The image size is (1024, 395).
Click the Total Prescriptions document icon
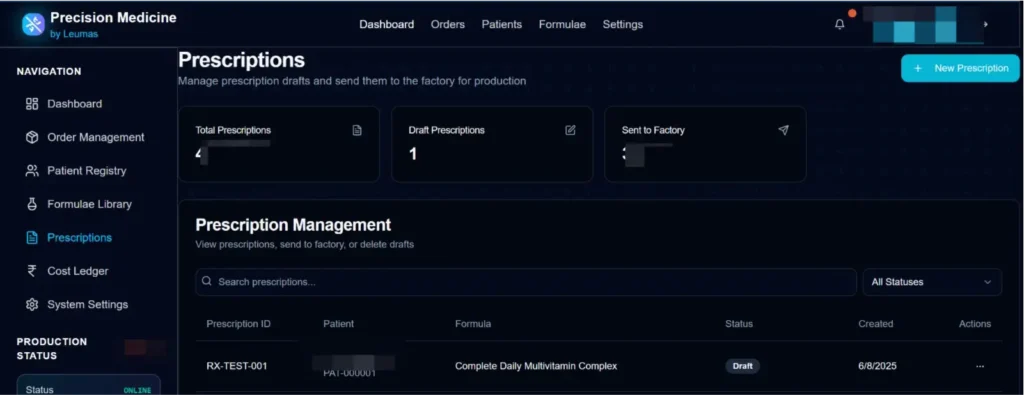pos(357,130)
